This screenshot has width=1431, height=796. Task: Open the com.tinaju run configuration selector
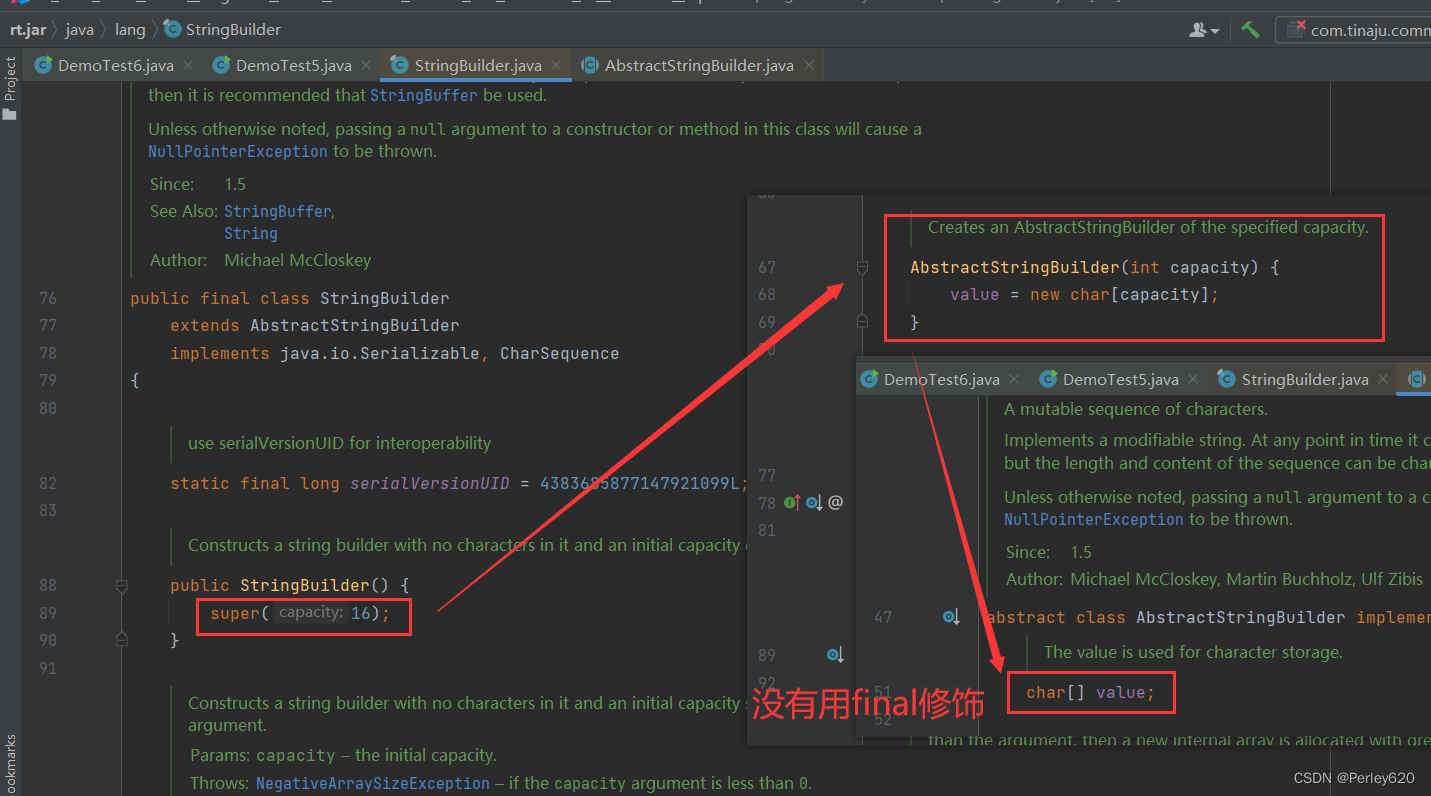tap(1355, 30)
